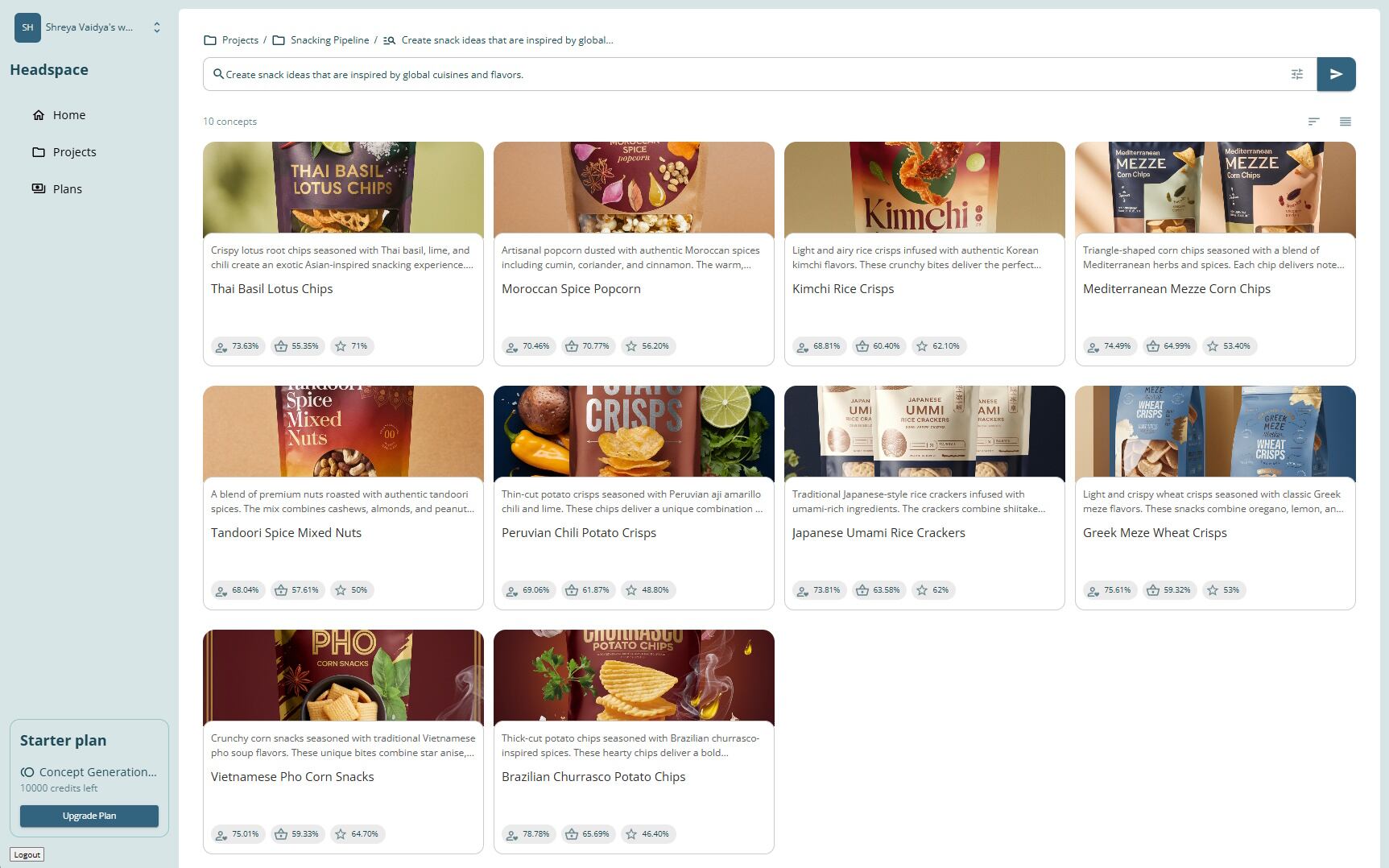This screenshot has height=868, width=1389.
Task: Click the Home sidebar icon
Action: 39,115
